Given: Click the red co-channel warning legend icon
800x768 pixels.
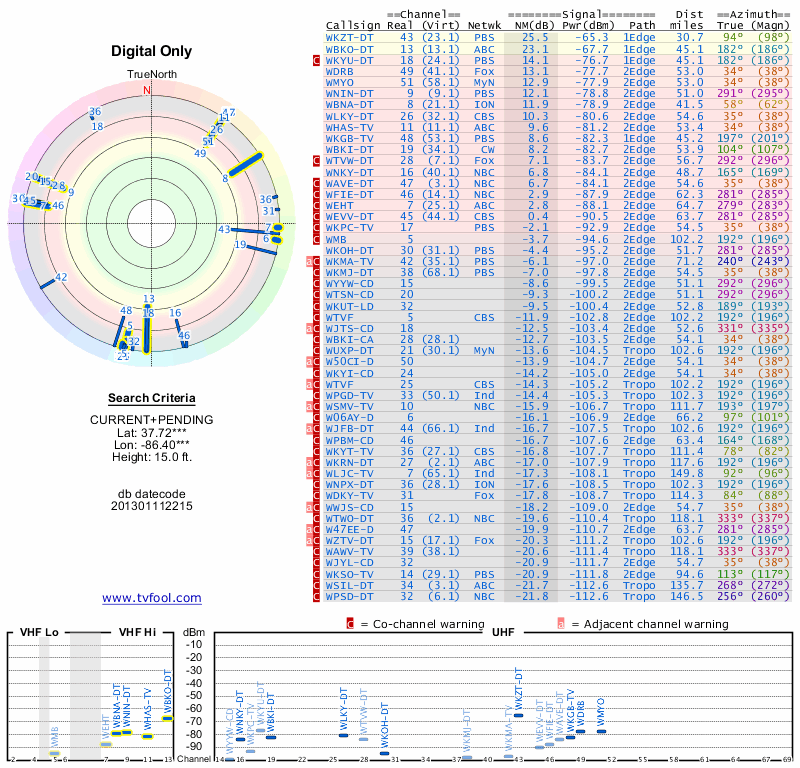Looking at the screenshot, I should point(351,624).
